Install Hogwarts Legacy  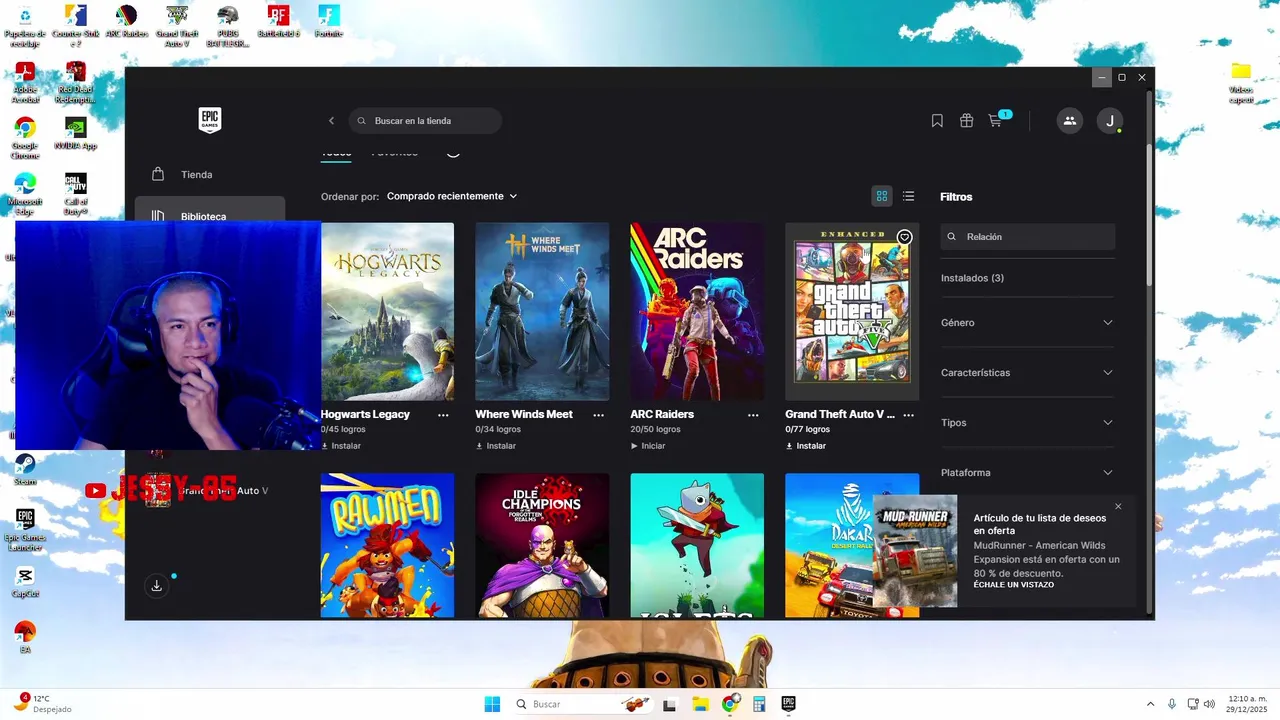(x=341, y=446)
